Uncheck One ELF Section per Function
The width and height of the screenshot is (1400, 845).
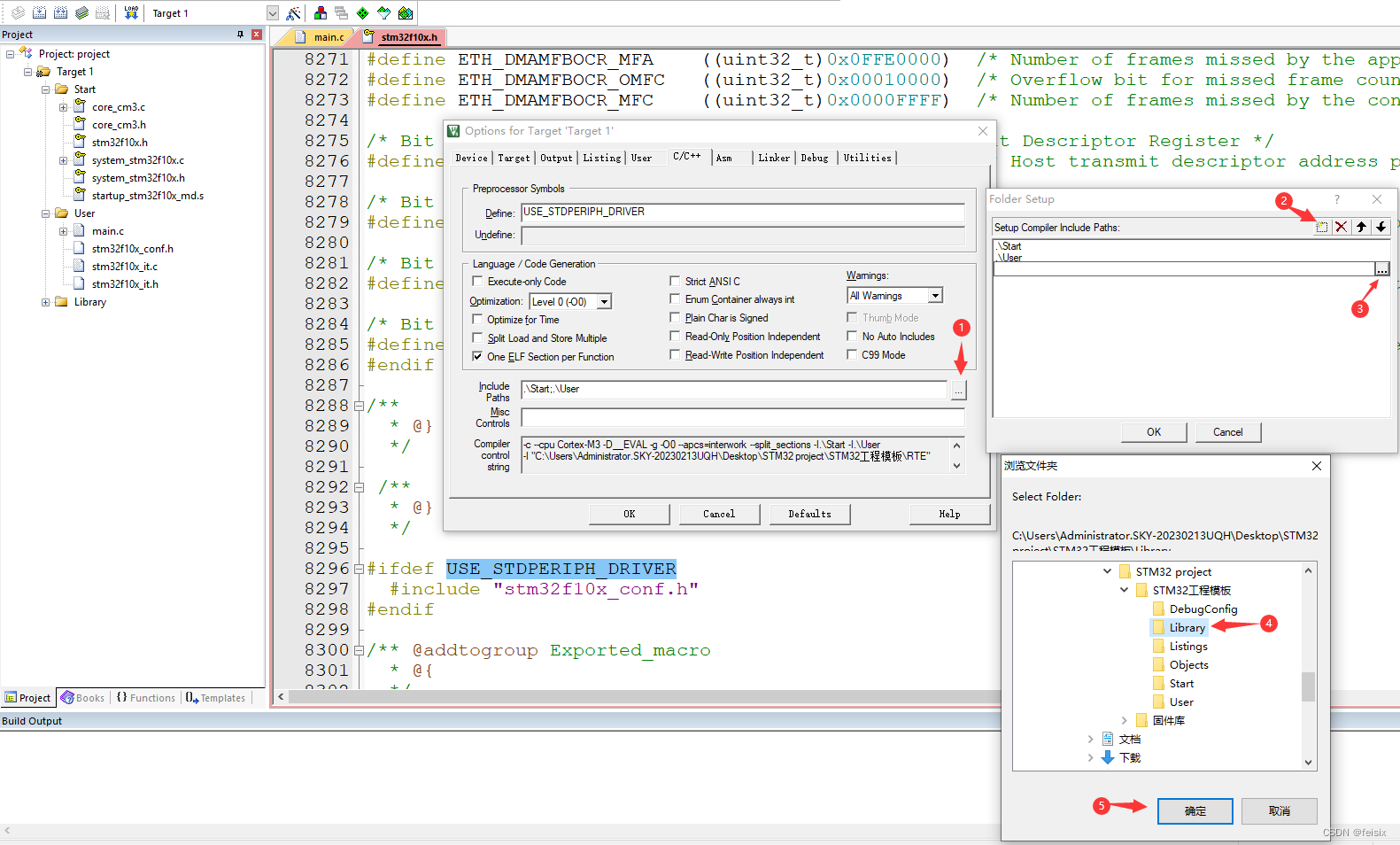pos(478,356)
